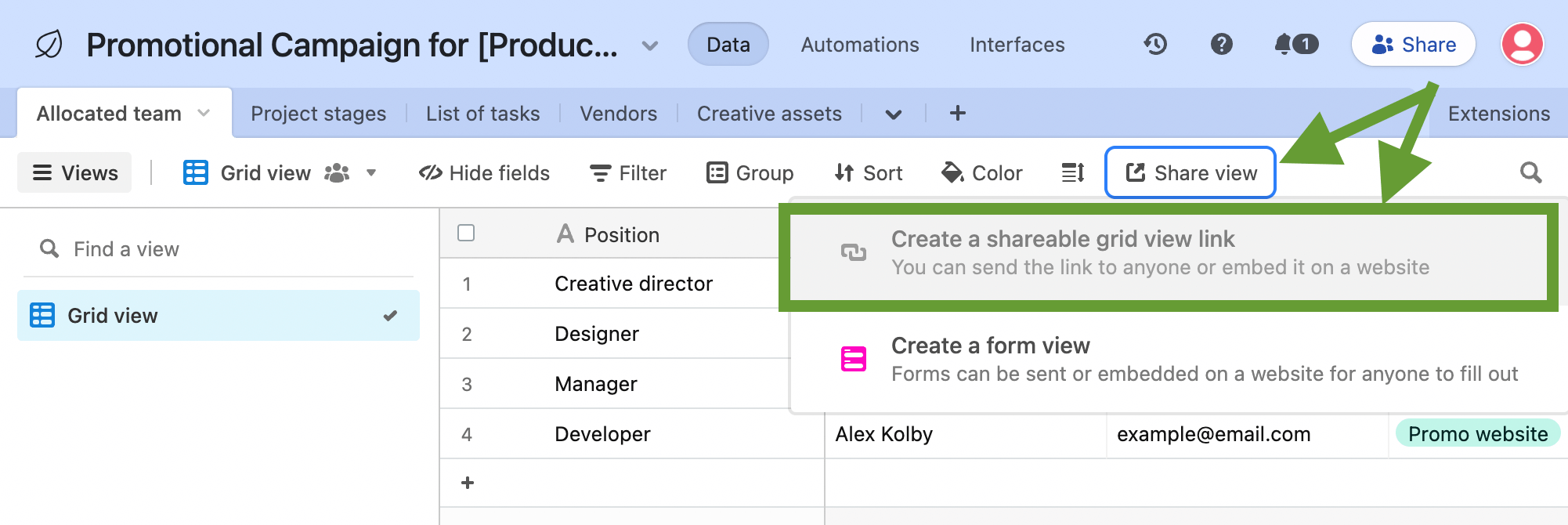Open the Allocated team tab dropdown arrow
1568x525 pixels.
[x=204, y=114]
